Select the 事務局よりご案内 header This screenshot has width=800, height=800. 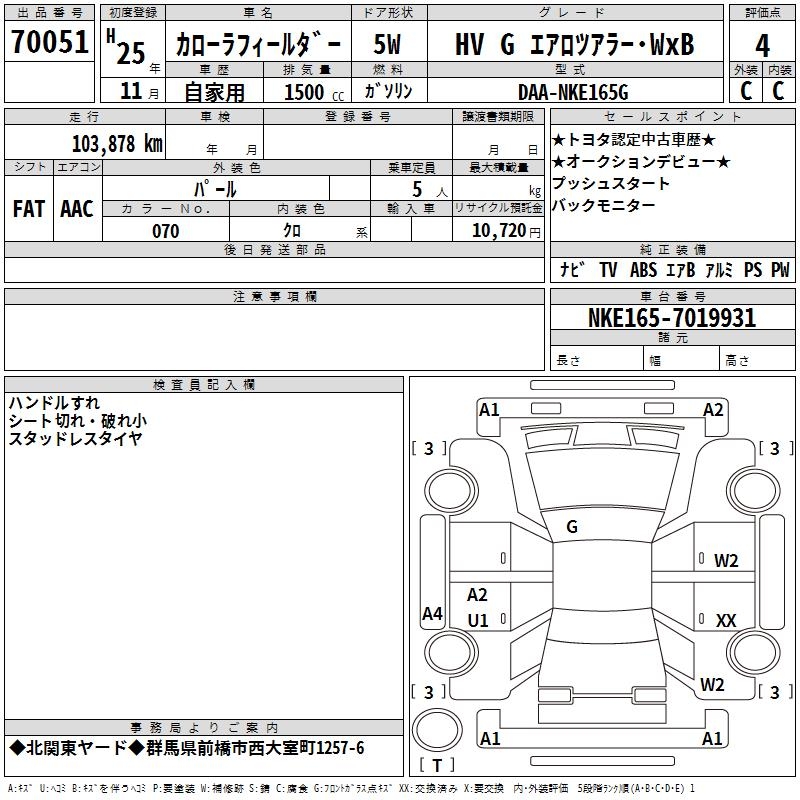click(204, 728)
